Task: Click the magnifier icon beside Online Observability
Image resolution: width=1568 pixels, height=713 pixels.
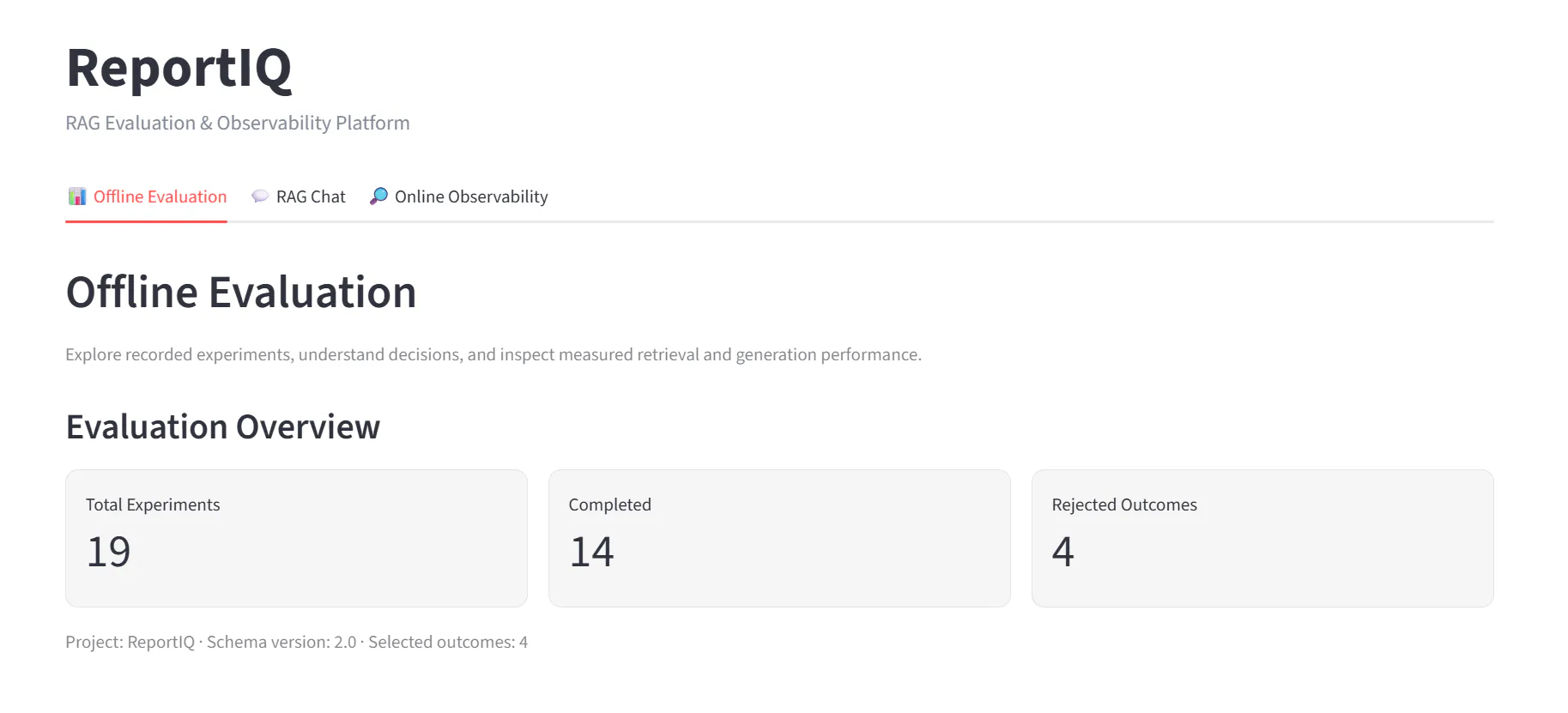Action: [378, 196]
